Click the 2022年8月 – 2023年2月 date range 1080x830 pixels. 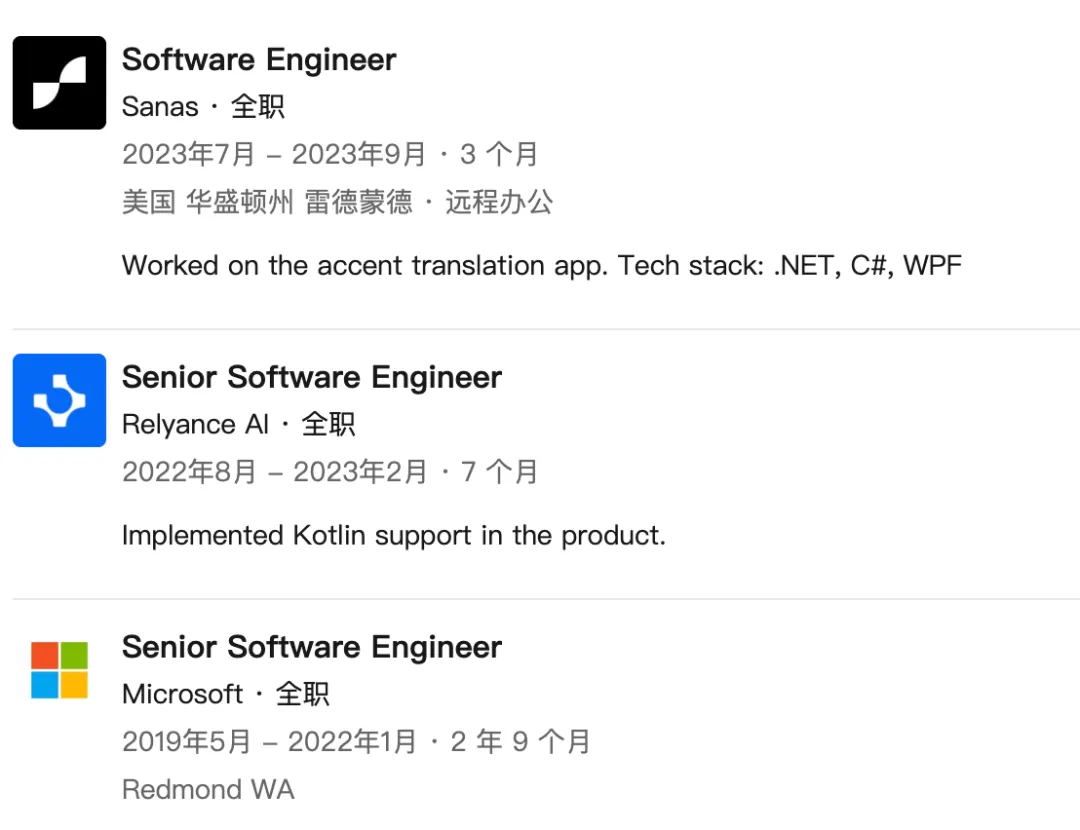(273, 471)
